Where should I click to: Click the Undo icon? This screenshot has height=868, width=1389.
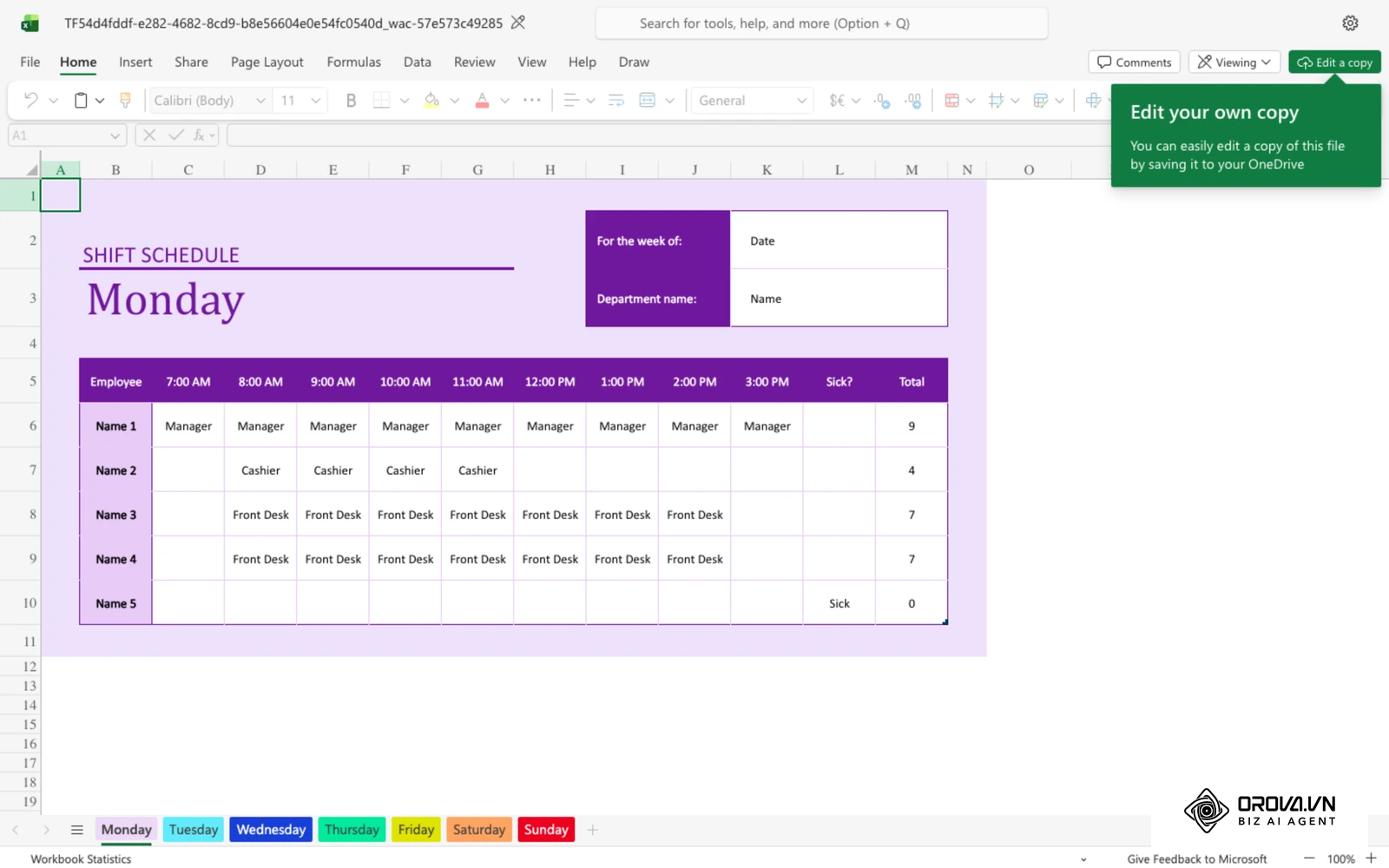pyautogui.click(x=30, y=101)
